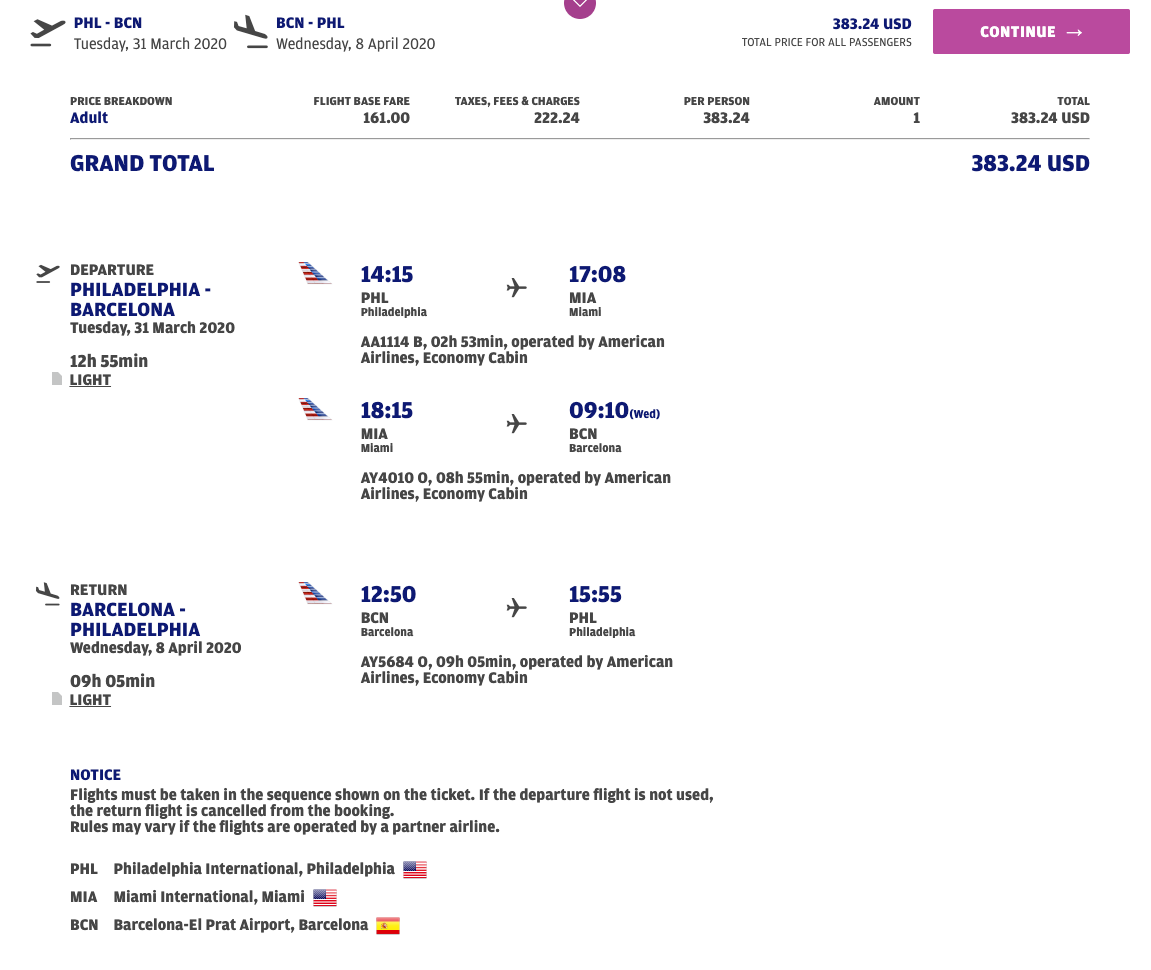Click the plane icon between MIA and BCN
This screenshot has width=1151, height=970.
[516, 424]
